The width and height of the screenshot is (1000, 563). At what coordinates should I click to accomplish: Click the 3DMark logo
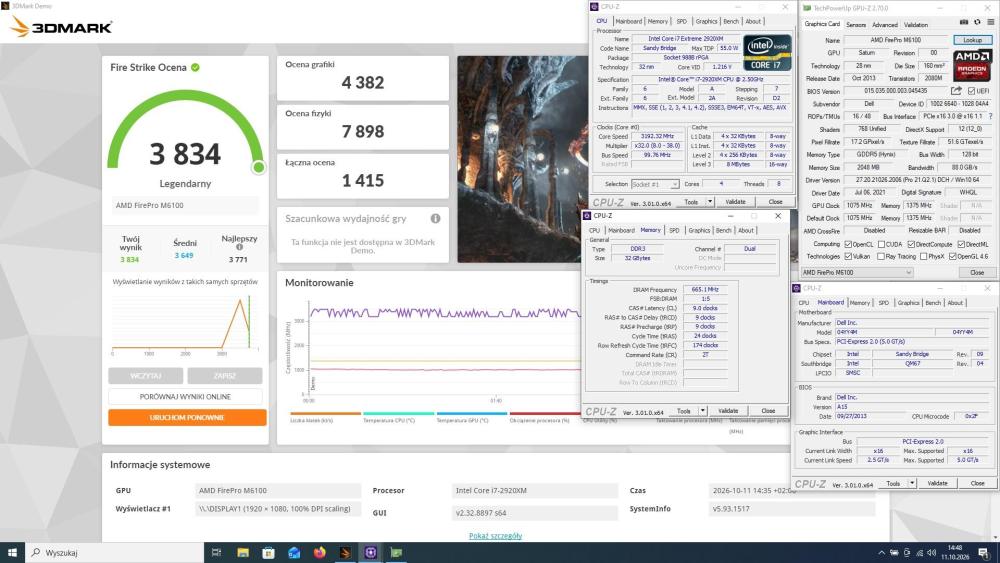(x=62, y=27)
